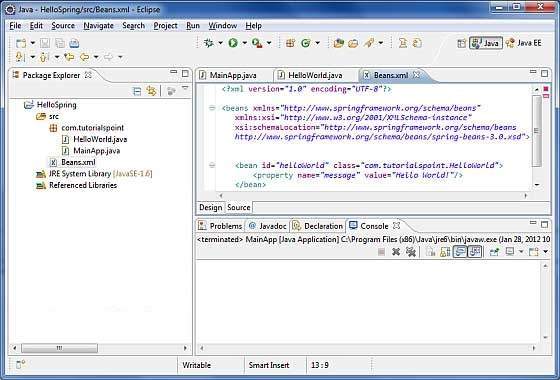Viewport: 560px width, 380px height.
Task: Click the Clear Console icon
Action: pyautogui.click(x=430, y=252)
